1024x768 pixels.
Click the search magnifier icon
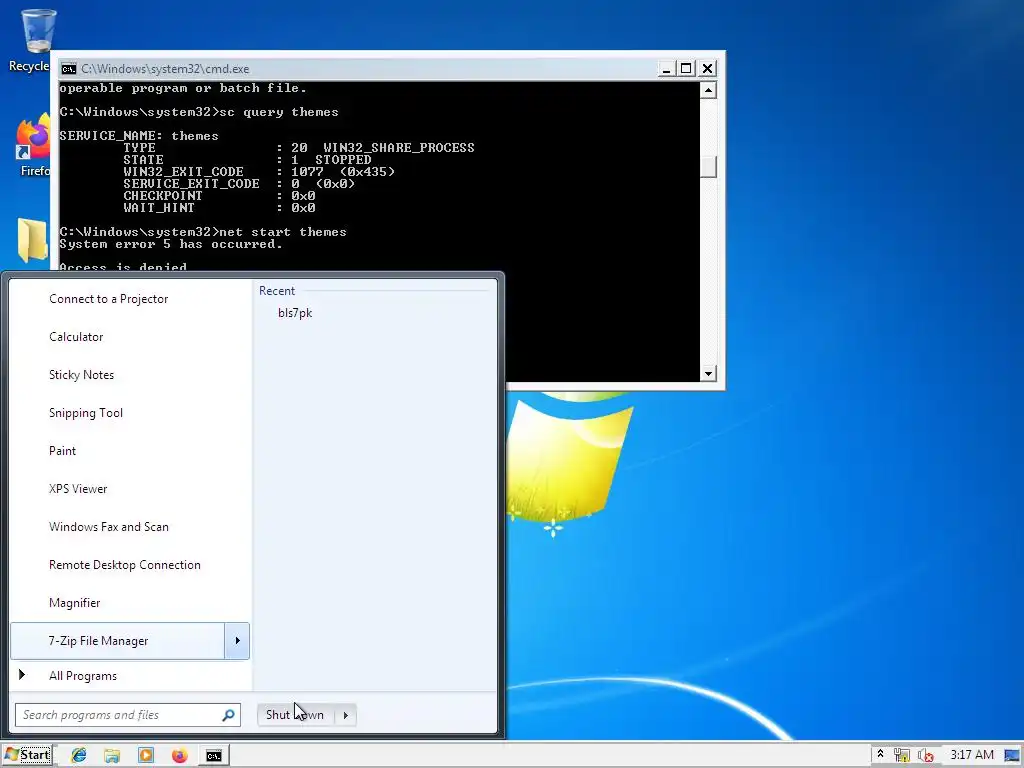228,715
